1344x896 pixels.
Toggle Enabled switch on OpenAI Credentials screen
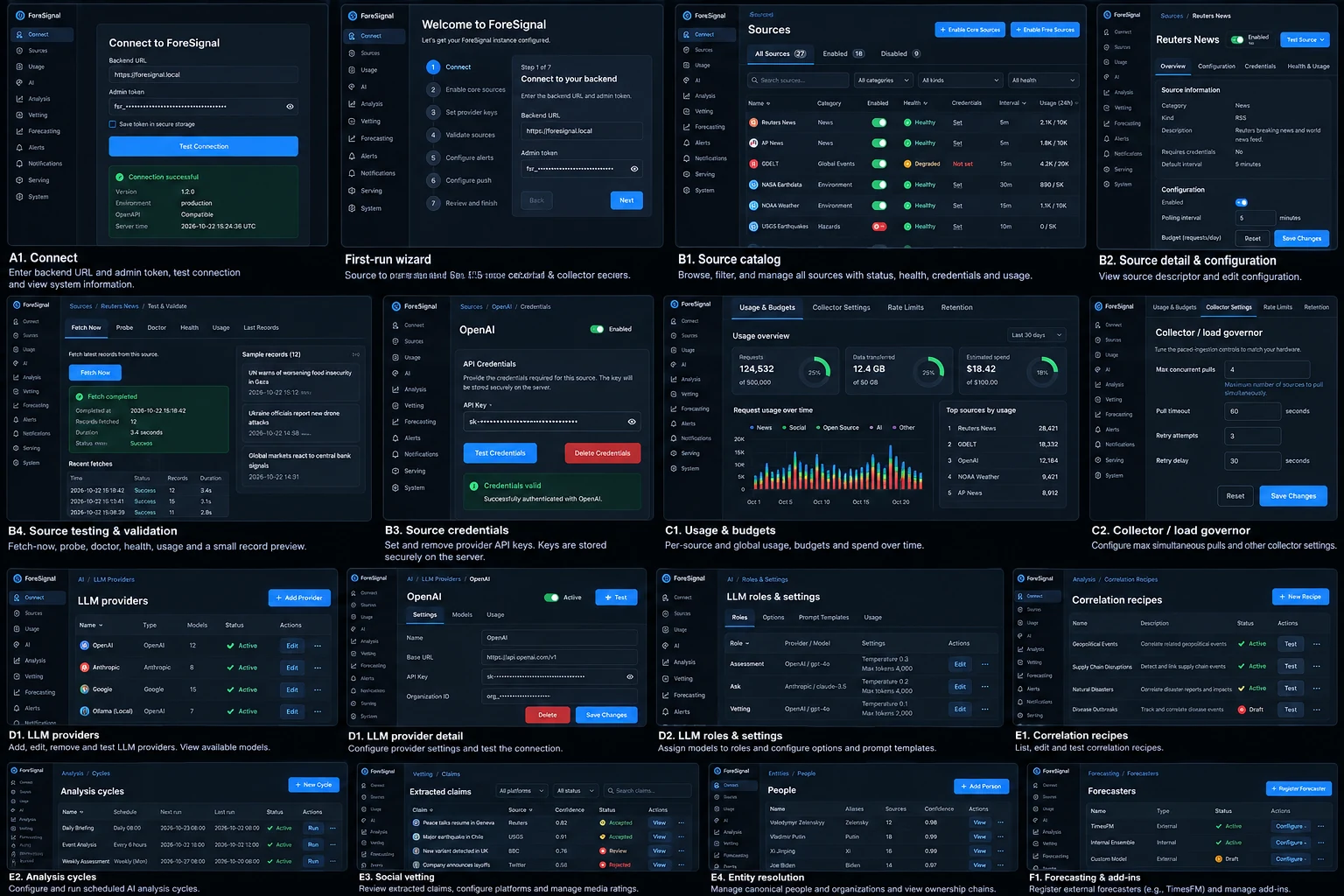[597, 329]
